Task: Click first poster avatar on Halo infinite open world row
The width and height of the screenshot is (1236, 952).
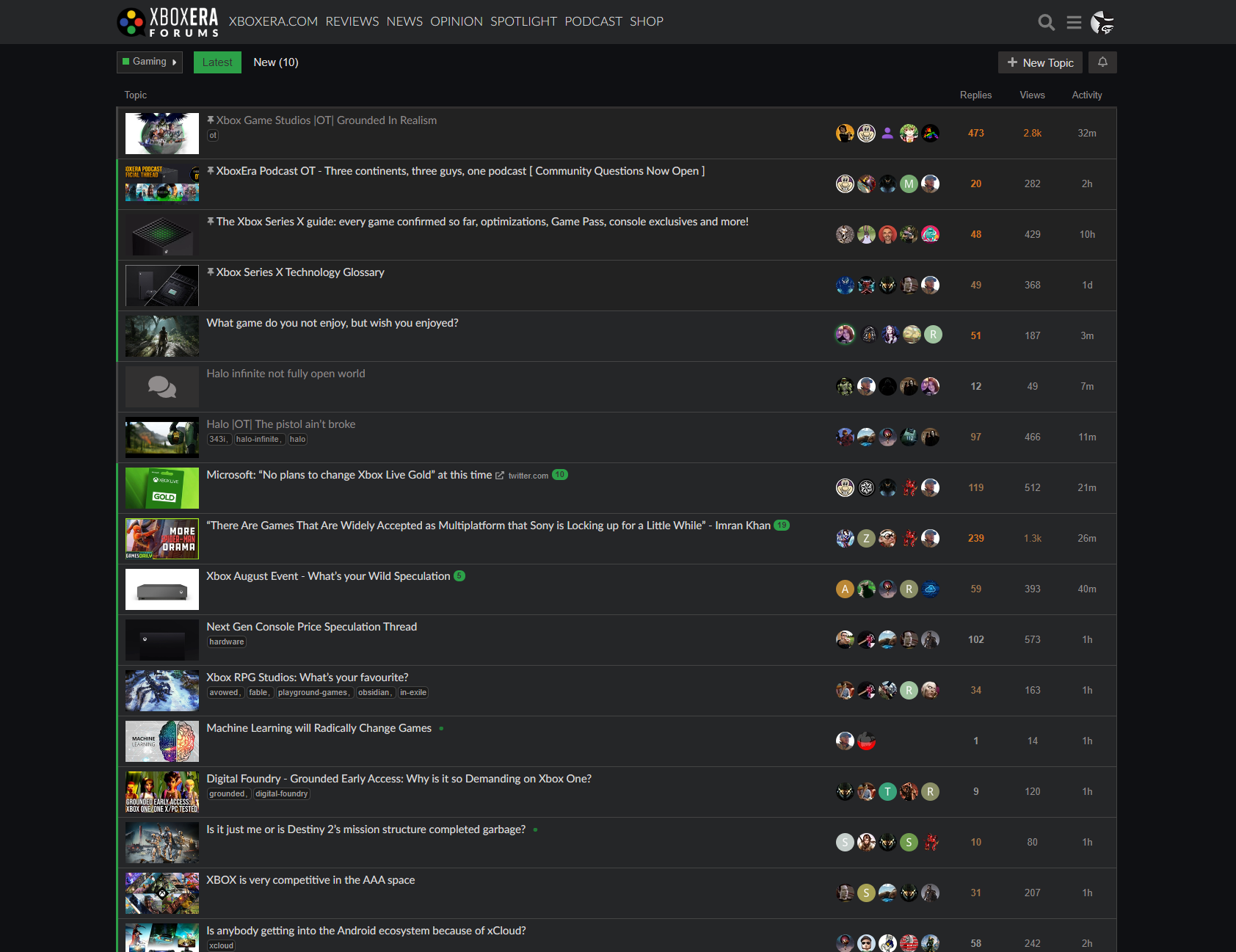Action: (x=845, y=386)
